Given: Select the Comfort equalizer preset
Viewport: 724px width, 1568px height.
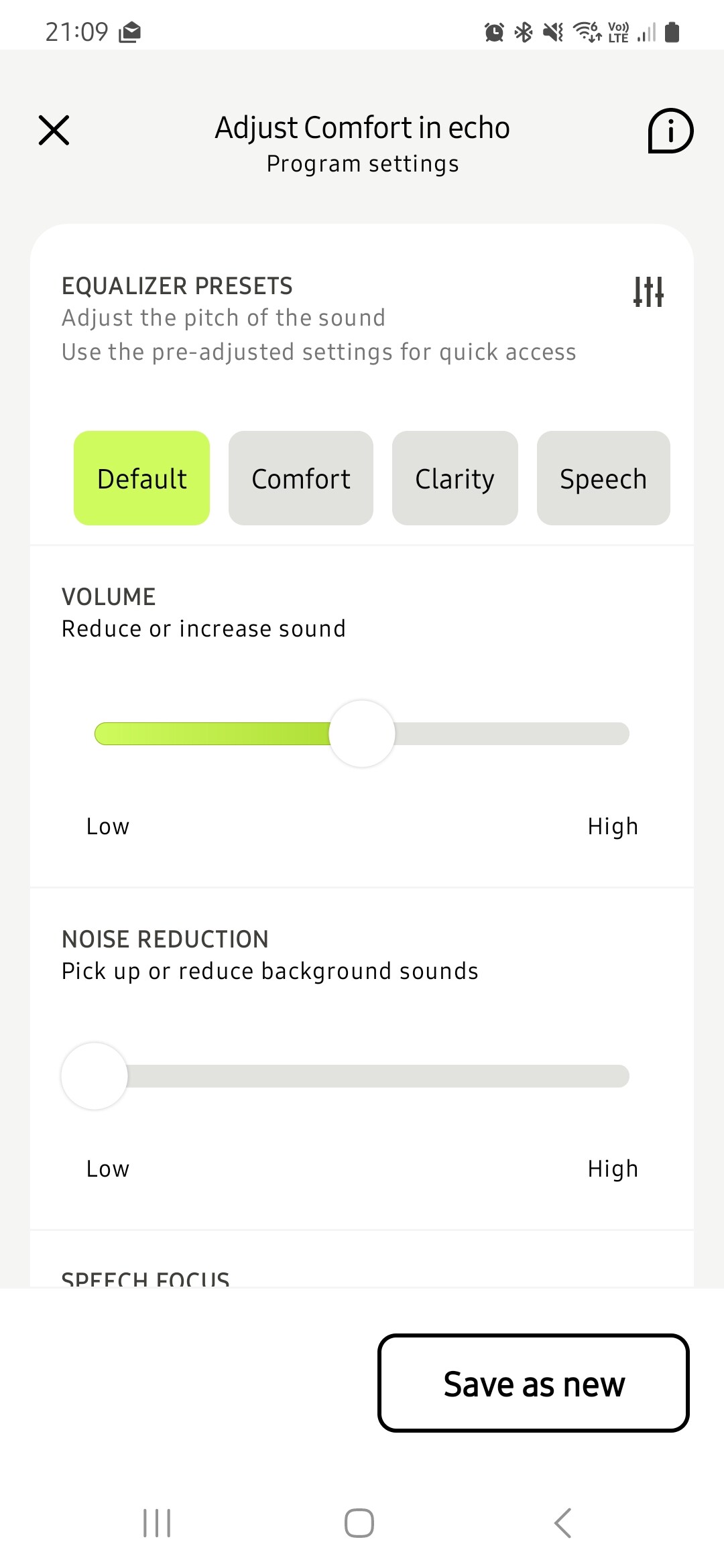Looking at the screenshot, I should (x=301, y=478).
